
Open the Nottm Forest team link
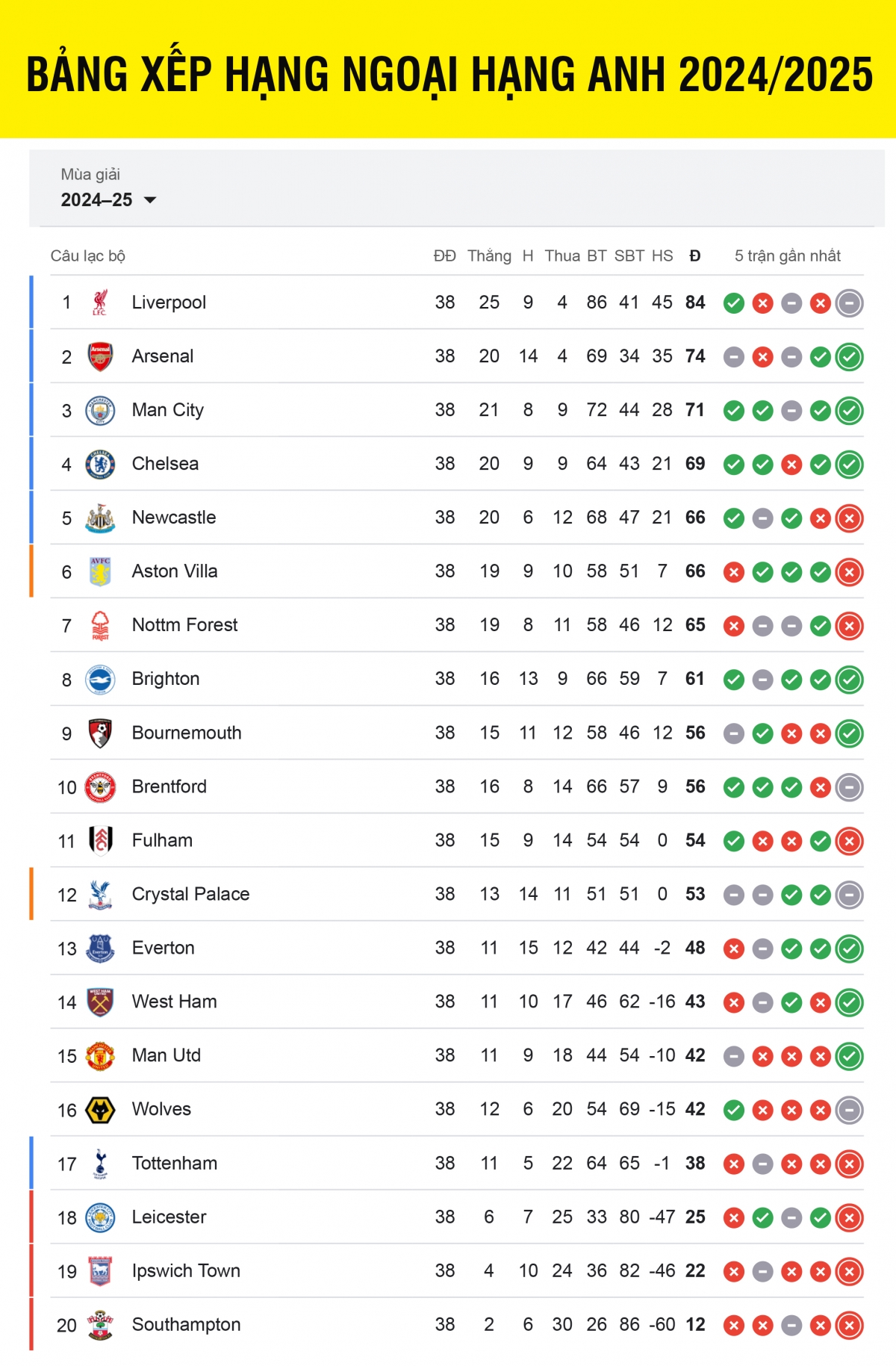point(184,625)
